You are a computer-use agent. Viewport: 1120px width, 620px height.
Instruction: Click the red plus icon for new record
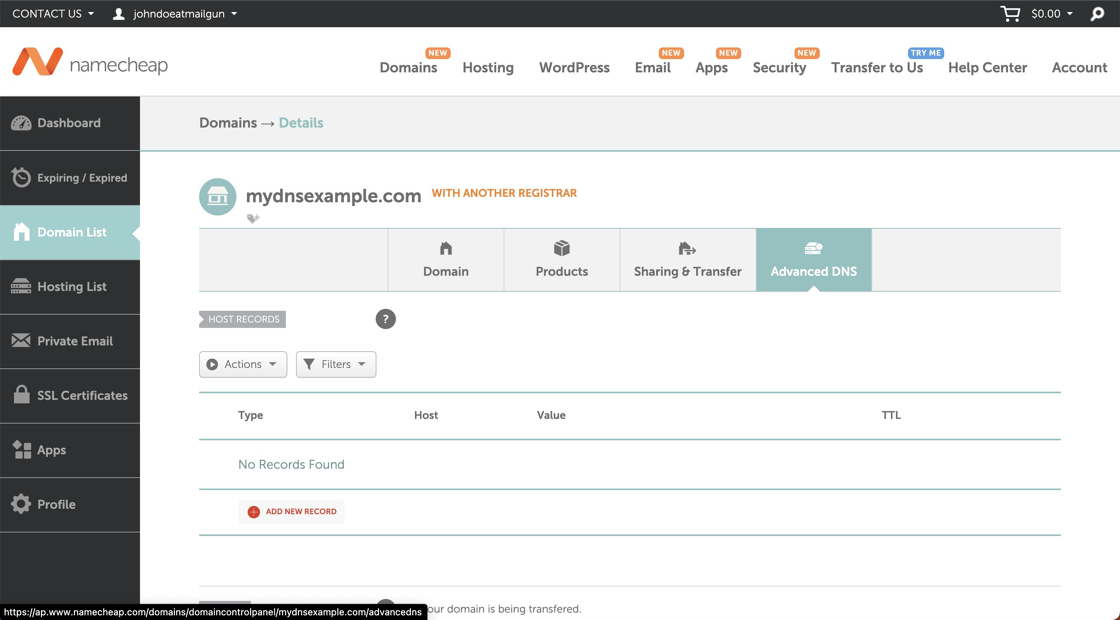pos(254,511)
